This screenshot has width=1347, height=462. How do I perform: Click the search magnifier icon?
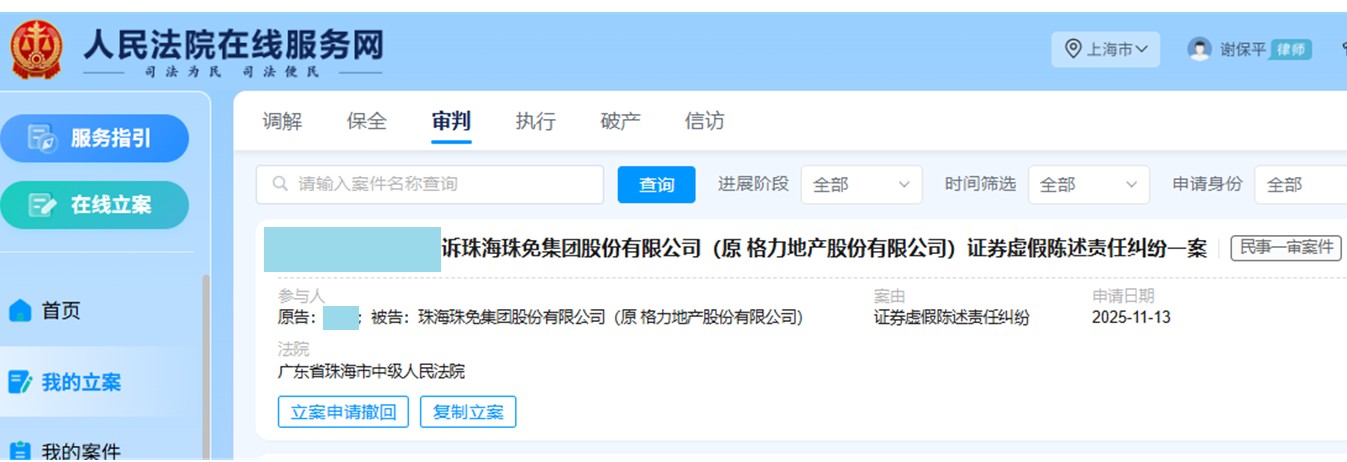tap(279, 184)
